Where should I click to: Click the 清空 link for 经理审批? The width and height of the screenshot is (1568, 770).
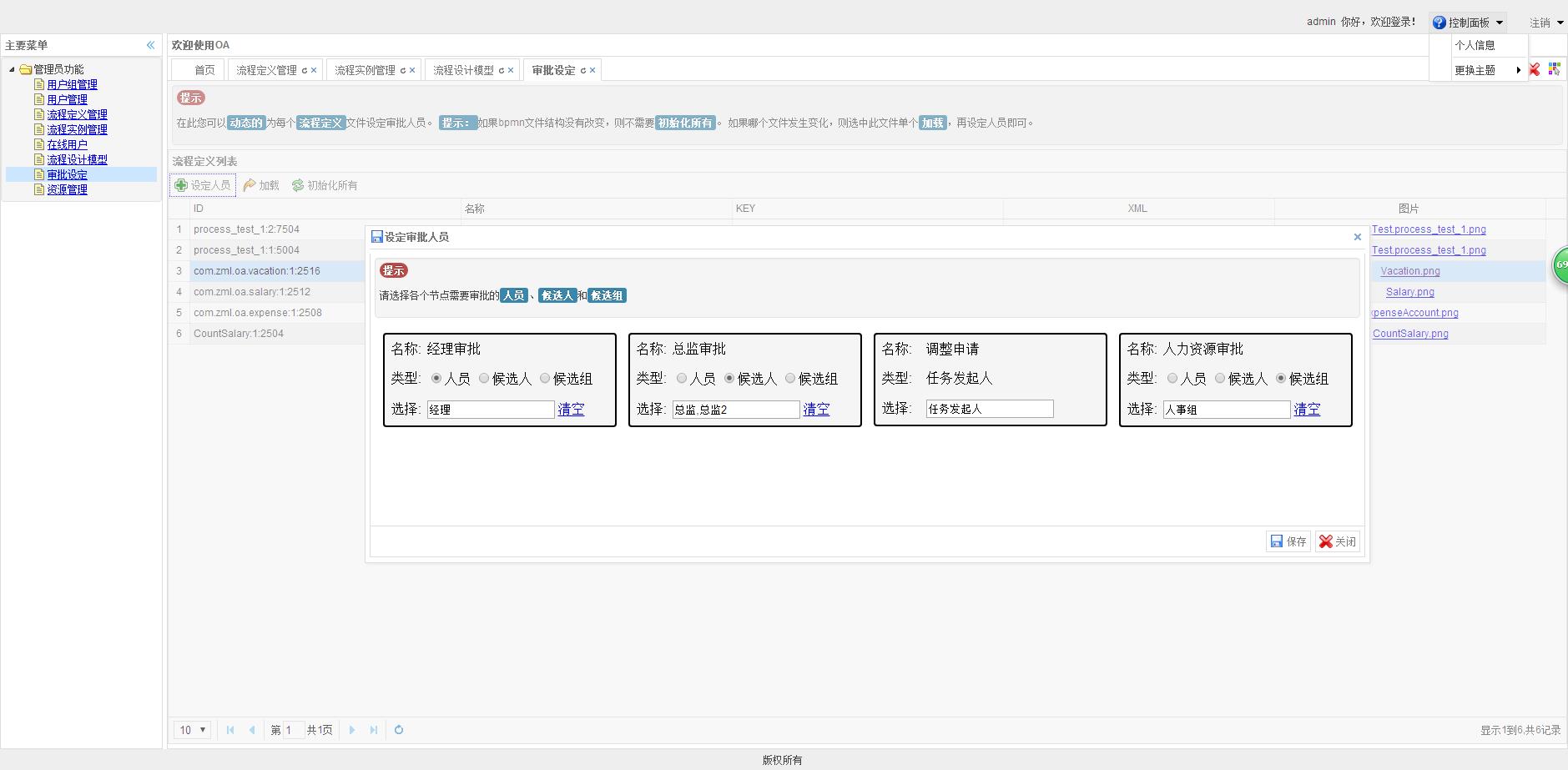[x=571, y=409]
